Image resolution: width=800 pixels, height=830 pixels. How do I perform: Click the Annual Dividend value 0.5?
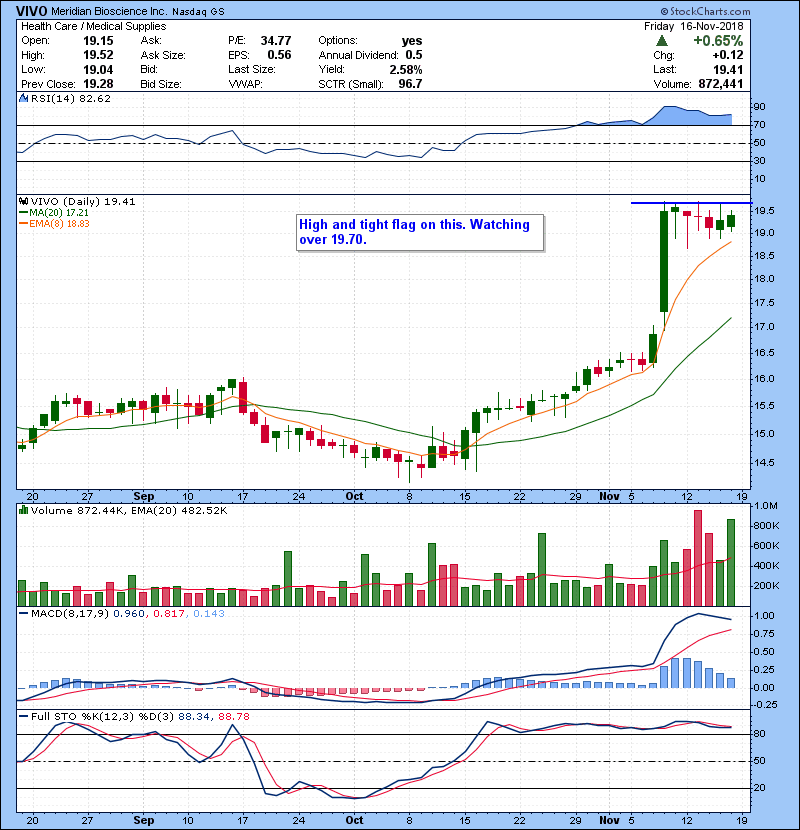pyautogui.click(x=414, y=55)
